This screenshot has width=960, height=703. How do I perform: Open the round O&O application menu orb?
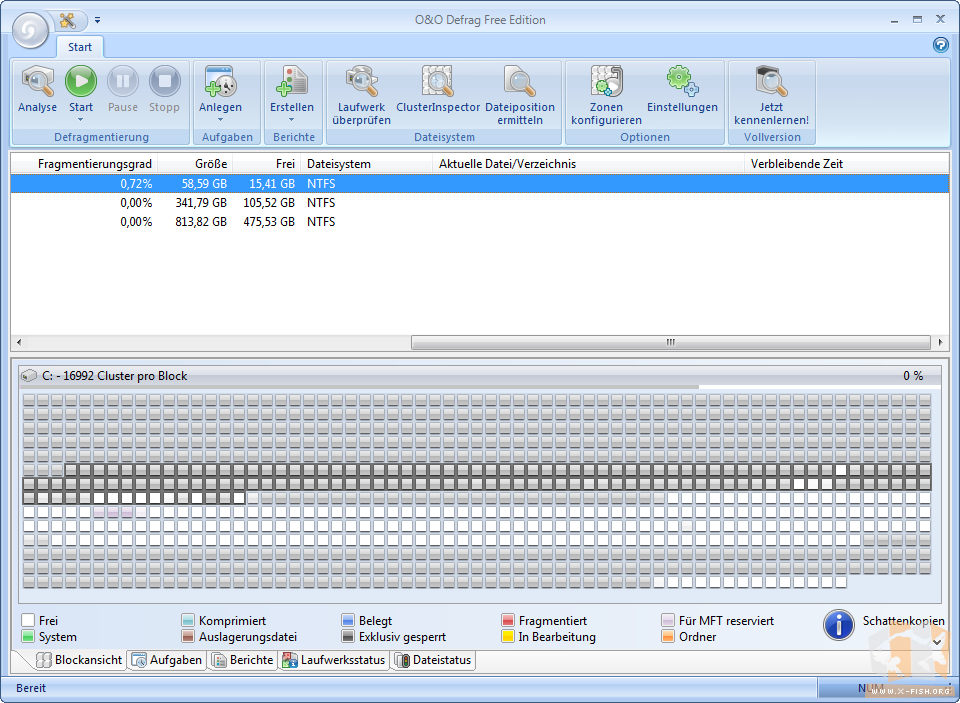[30, 30]
